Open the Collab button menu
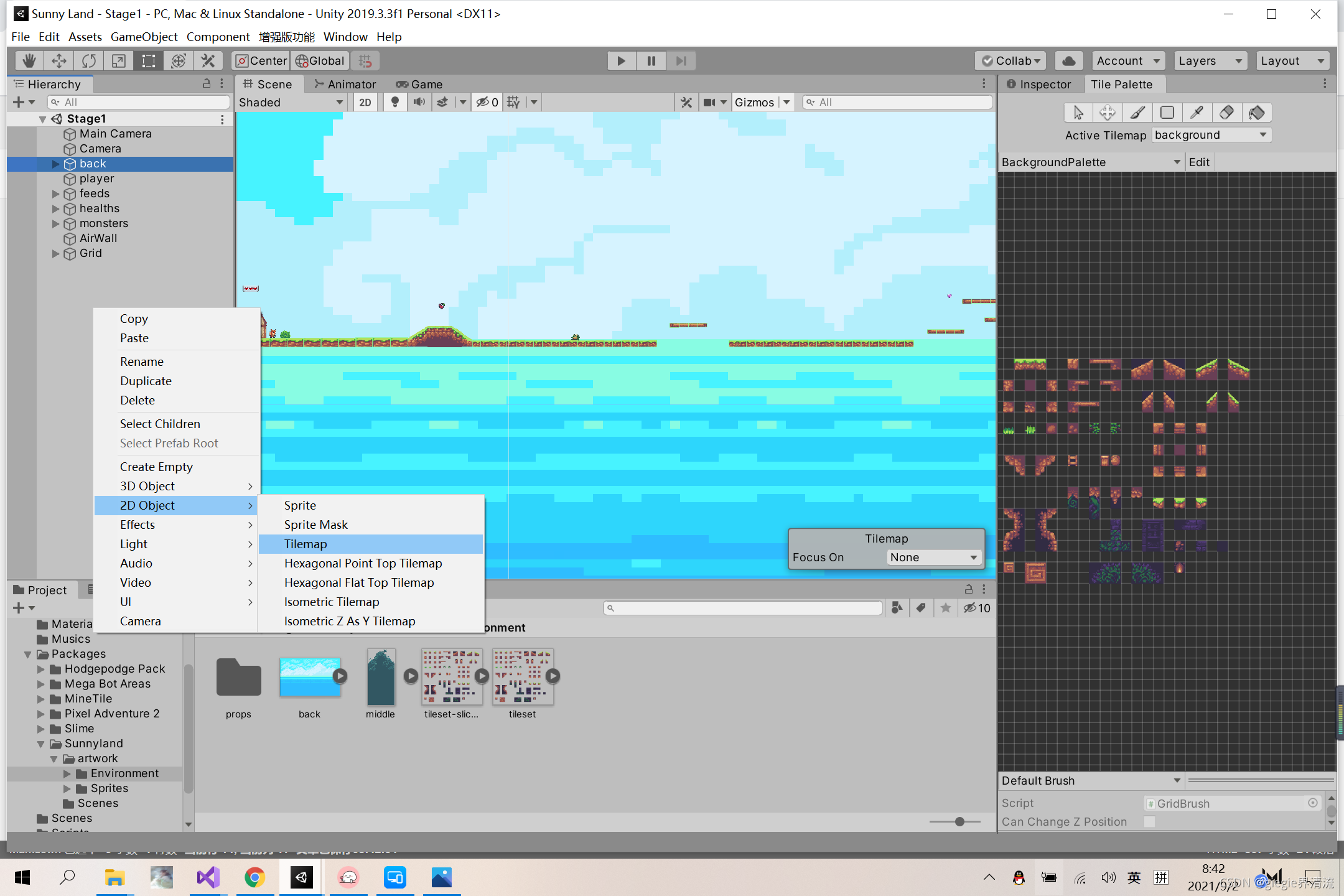Screen dimensions: 1344x896 point(1010,60)
